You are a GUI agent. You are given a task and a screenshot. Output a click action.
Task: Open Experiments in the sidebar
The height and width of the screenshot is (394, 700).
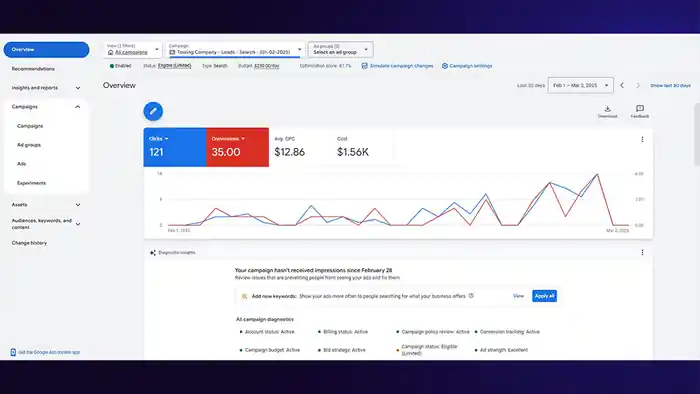(x=31, y=183)
